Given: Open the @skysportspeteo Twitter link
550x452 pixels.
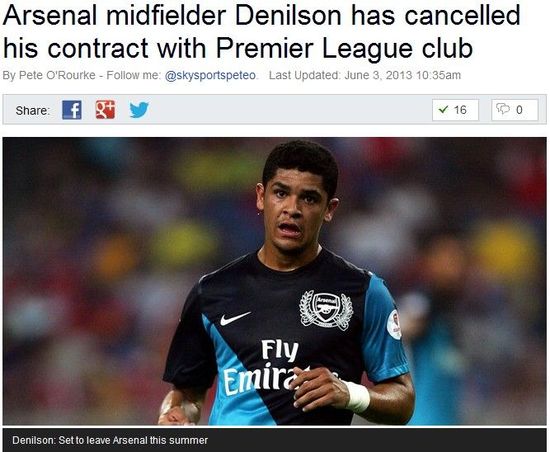Looking at the screenshot, I should click(x=210, y=75).
